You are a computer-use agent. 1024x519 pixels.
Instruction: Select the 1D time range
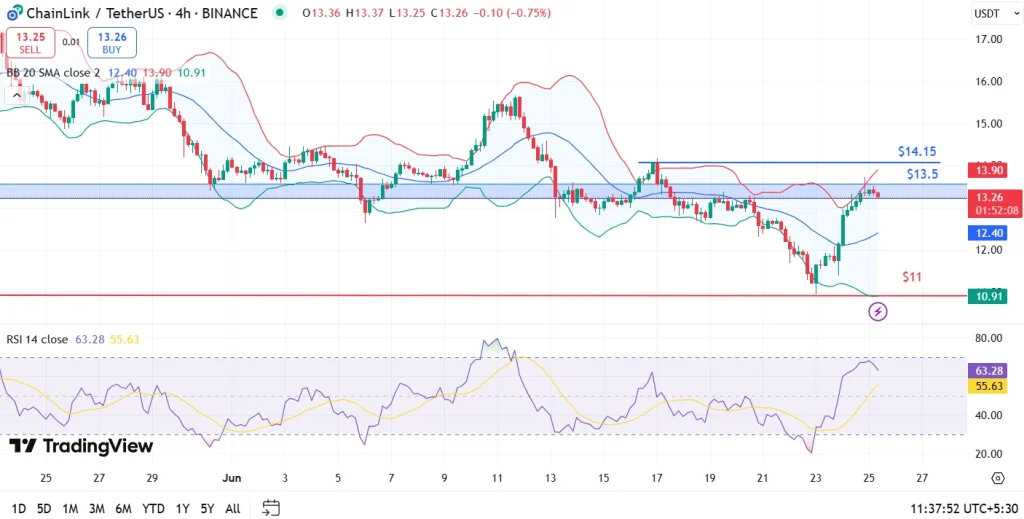[x=19, y=508]
